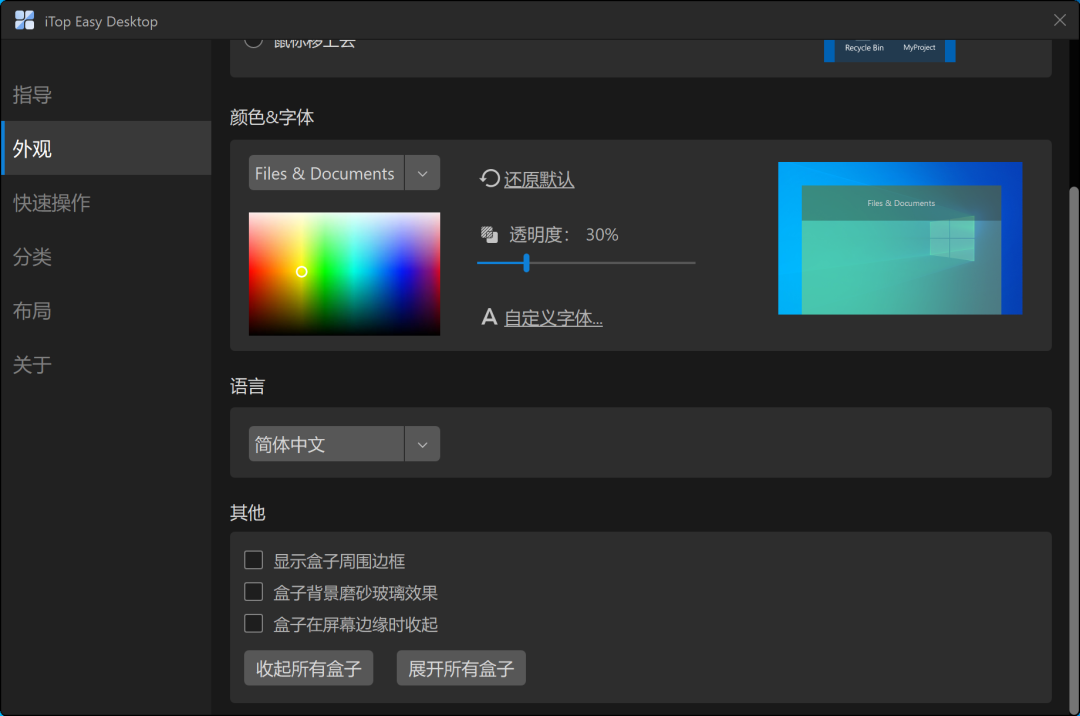
Task: Click the Recycle Bin preview thumbnail
Action: point(889,50)
